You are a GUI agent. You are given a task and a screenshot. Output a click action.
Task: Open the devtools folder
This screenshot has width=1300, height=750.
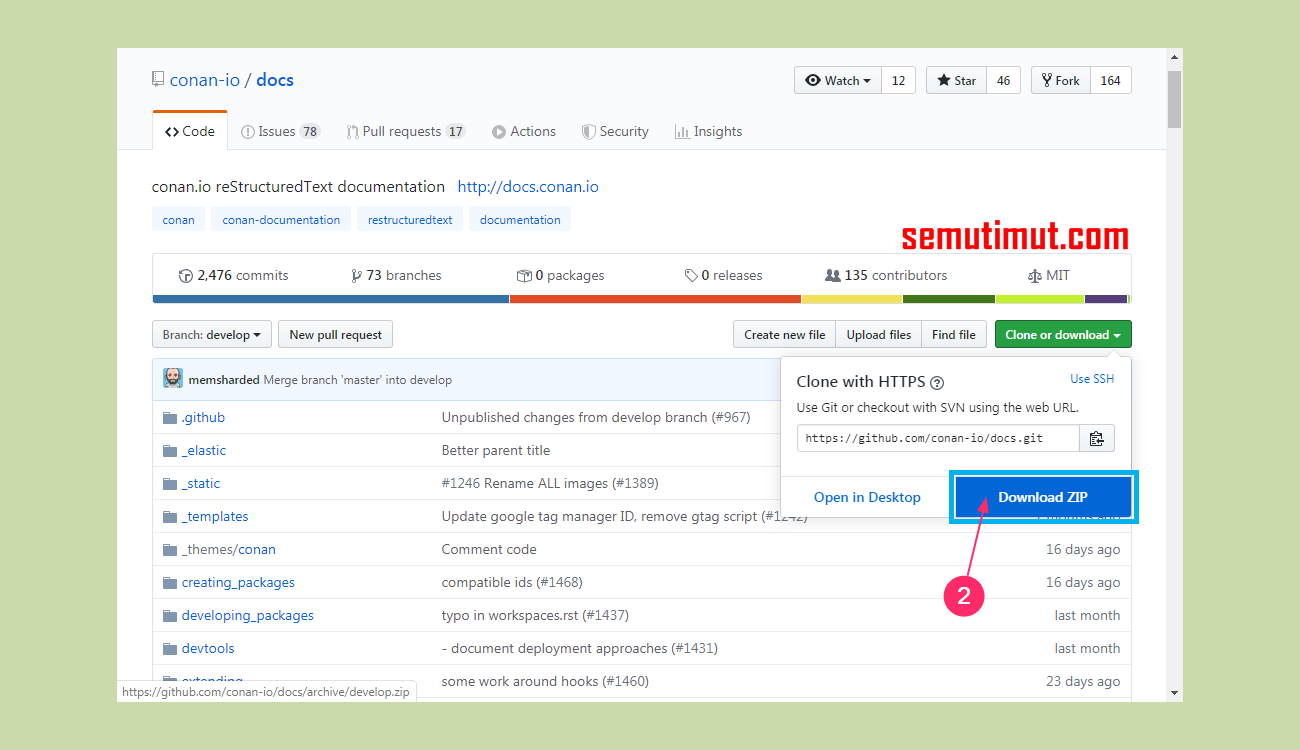tap(208, 648)
